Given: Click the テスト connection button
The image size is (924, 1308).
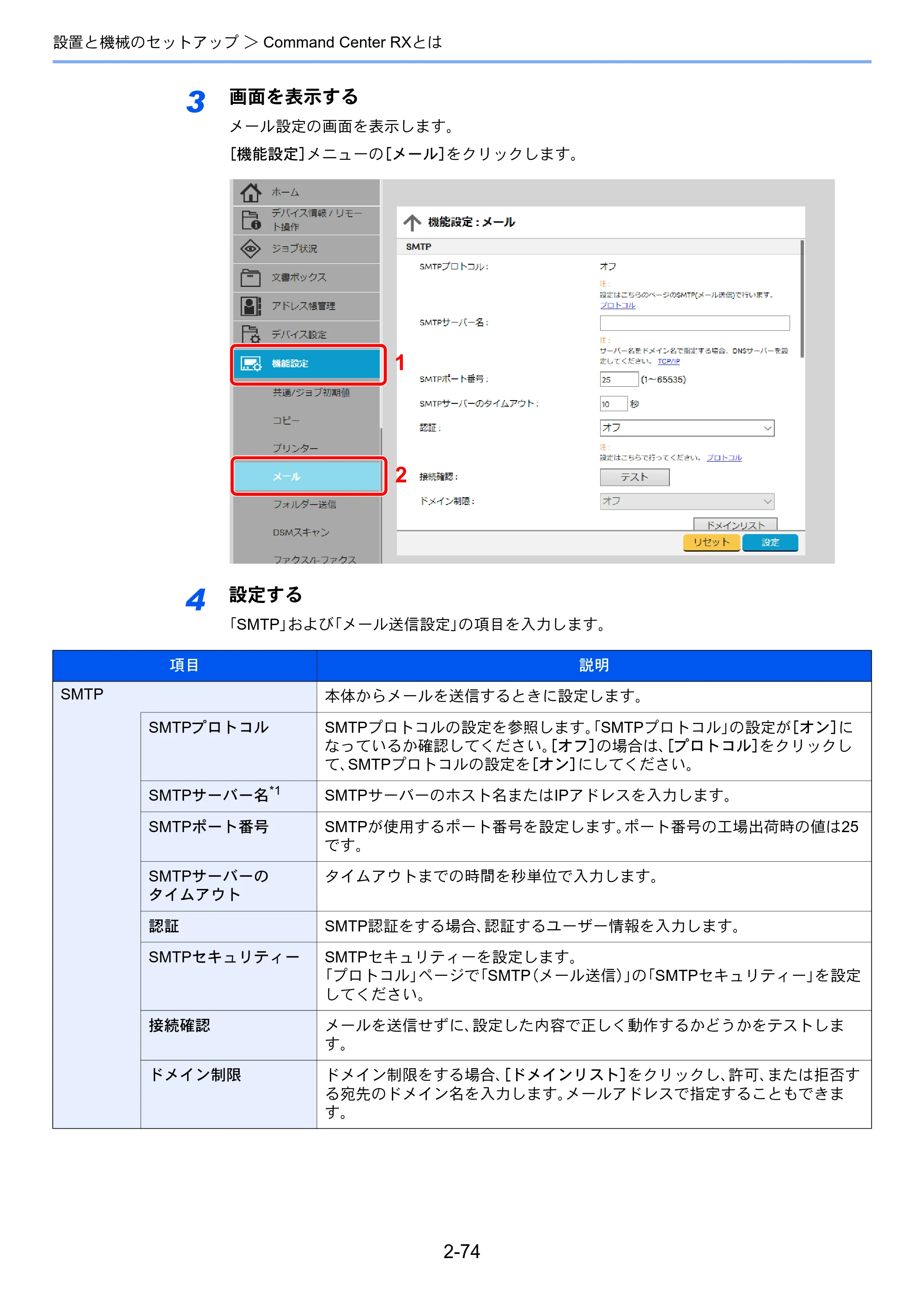Looking at the screenshot, I should click(x=634, y=477).
